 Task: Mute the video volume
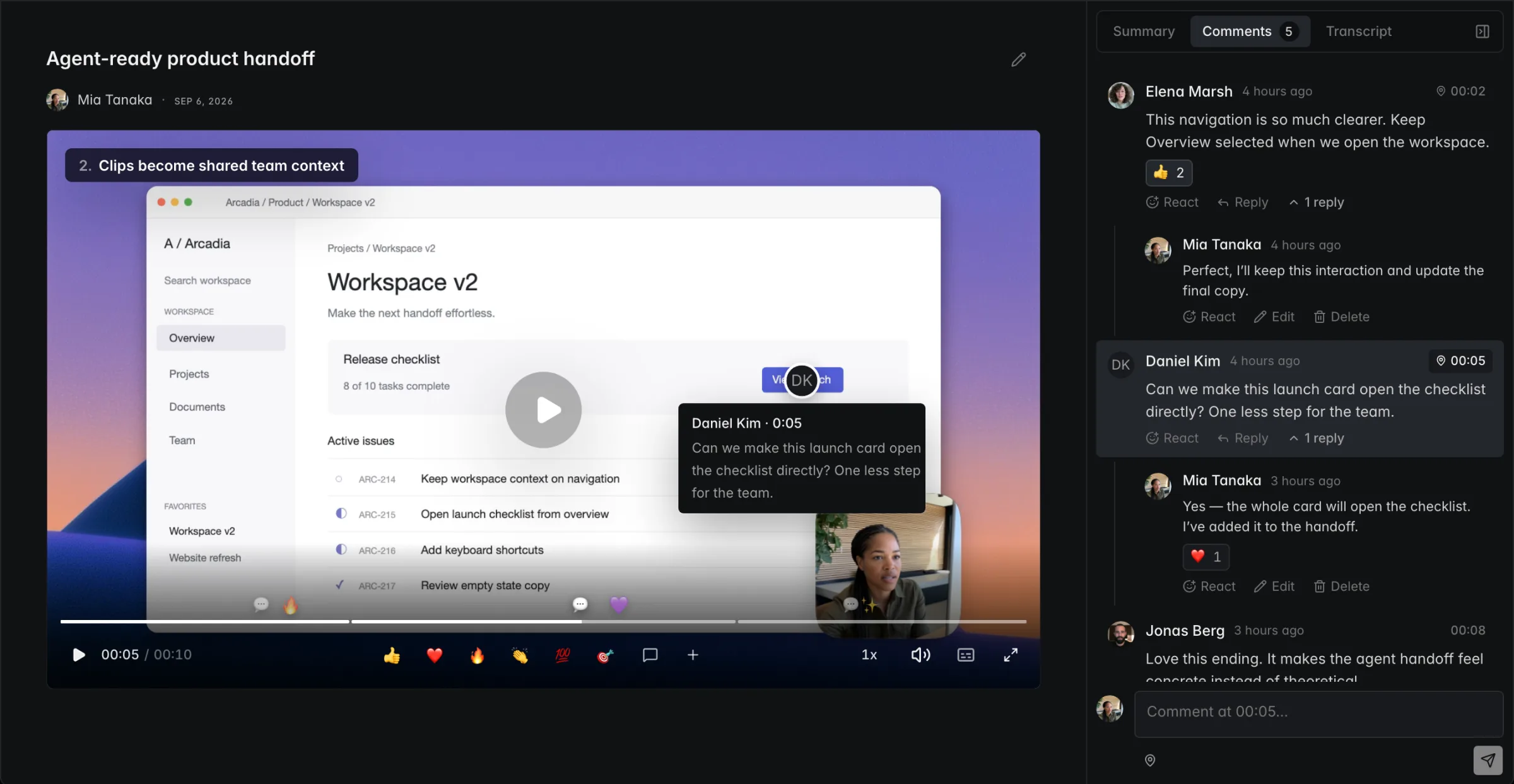tap(920, 655)
